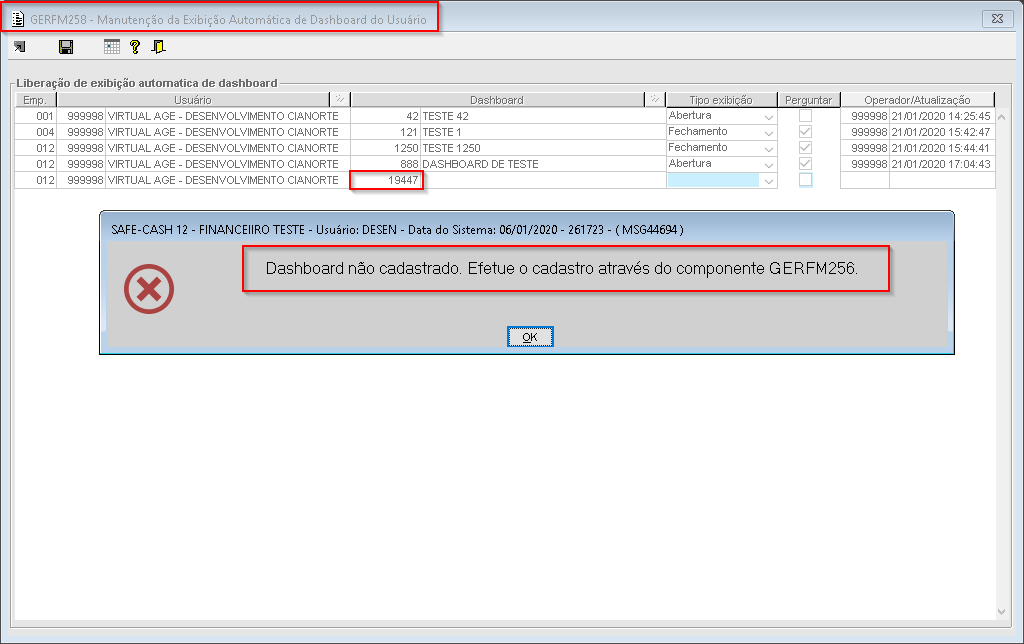Click the Emp. cell 004

coord(36,132)
